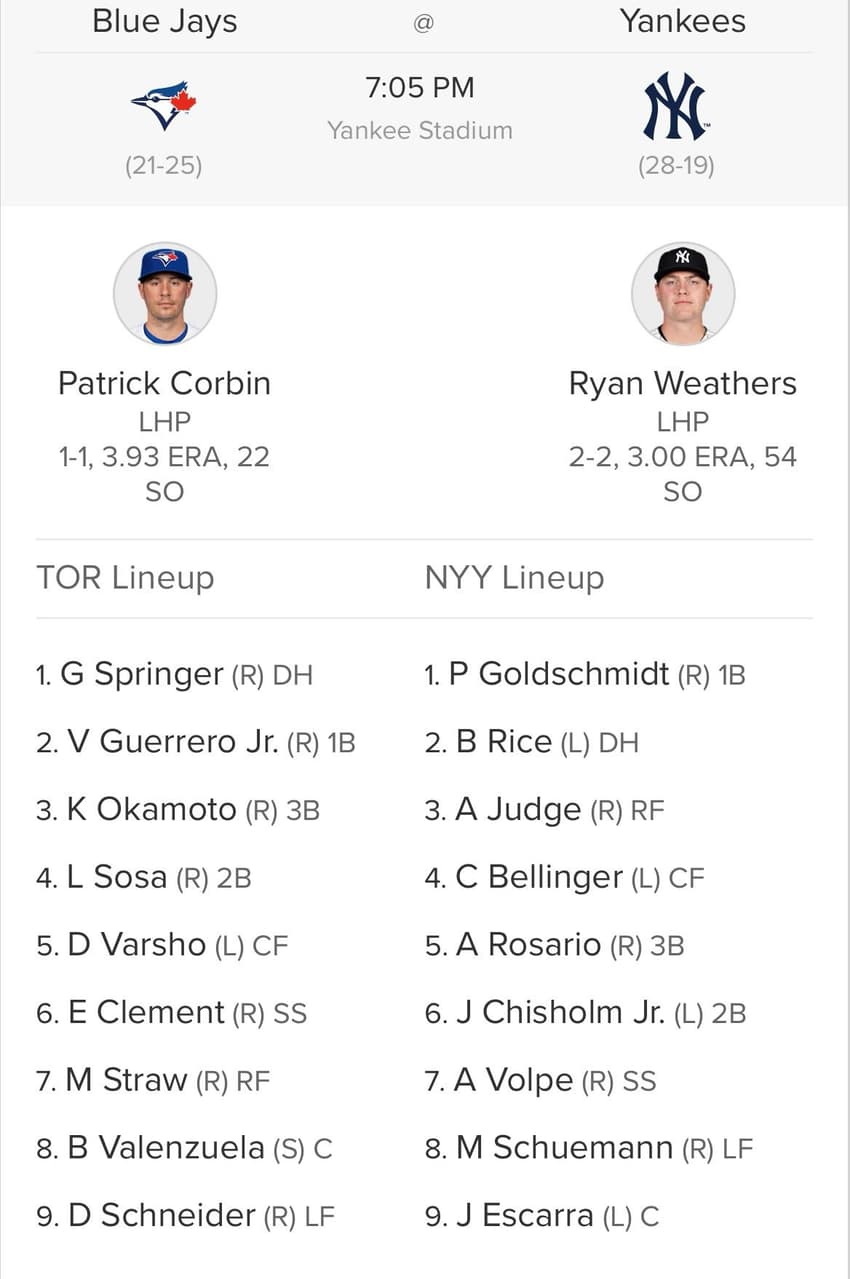Open Patrick Corbin's headshot photo
This screenshot has height=1279, width=850.
coord(165,293)
